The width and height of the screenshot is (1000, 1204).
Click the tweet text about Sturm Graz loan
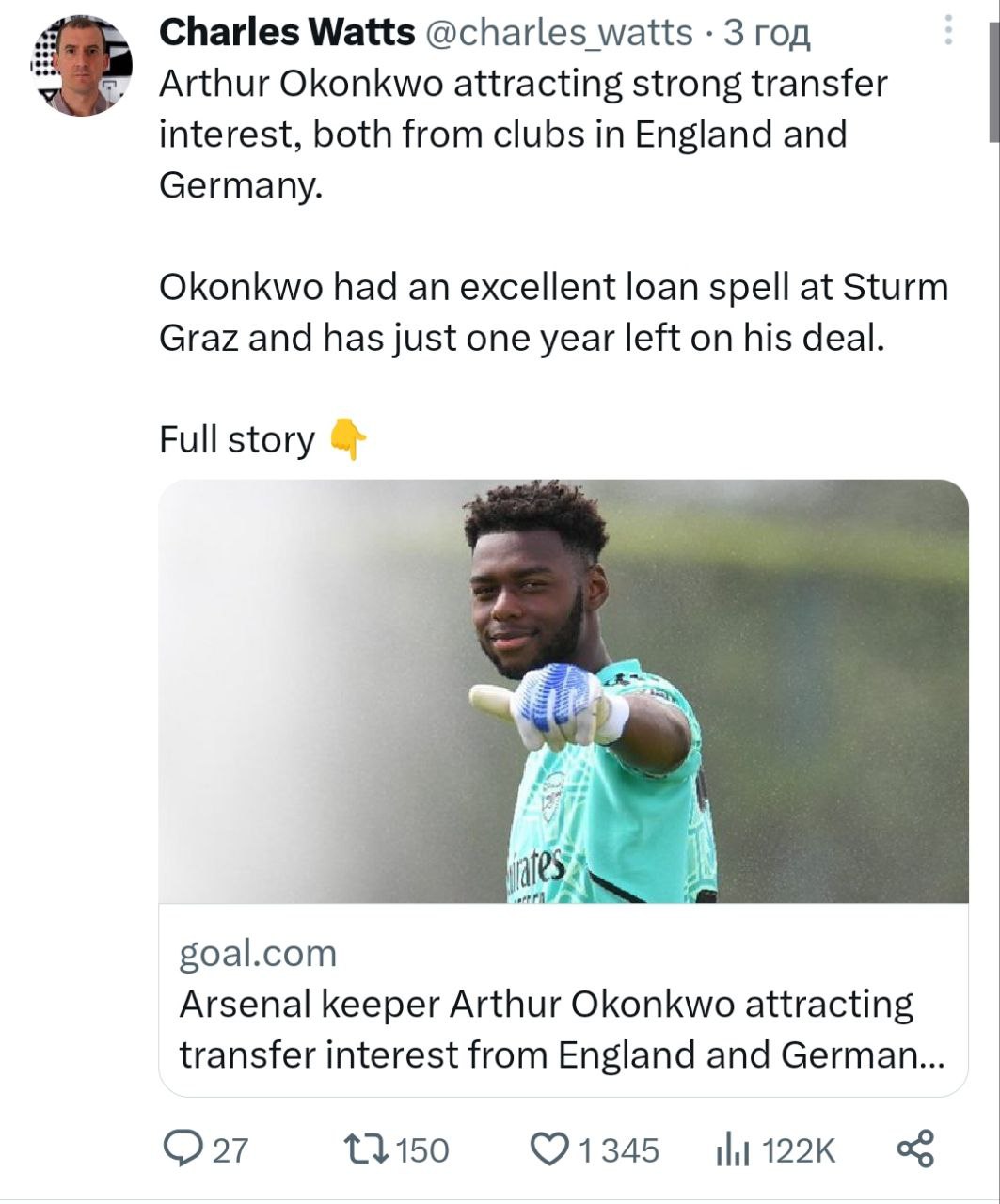pyautogui.click(x=553, y=311)
